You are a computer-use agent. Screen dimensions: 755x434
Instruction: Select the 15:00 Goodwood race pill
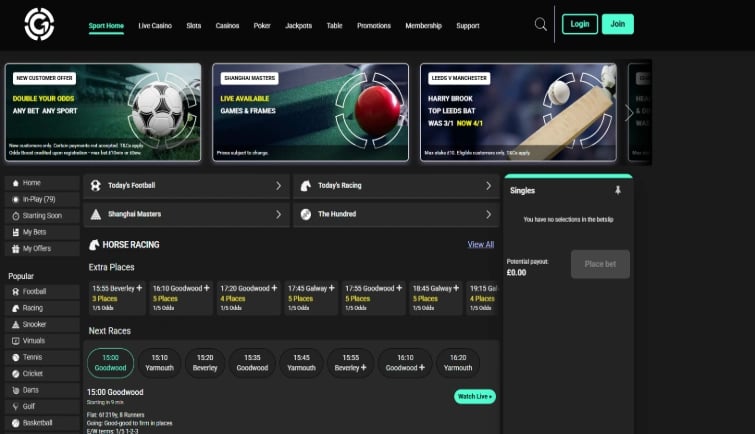(110, 363)
